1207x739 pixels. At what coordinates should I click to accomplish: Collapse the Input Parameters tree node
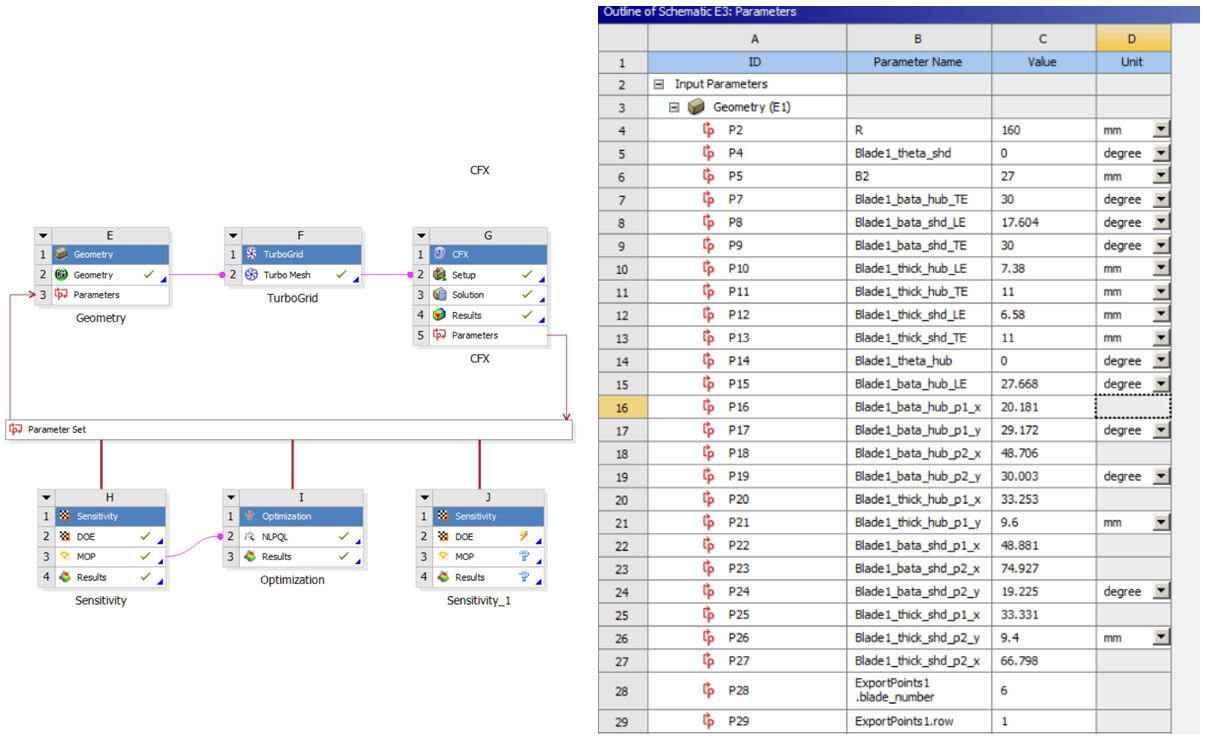[659, 85]
